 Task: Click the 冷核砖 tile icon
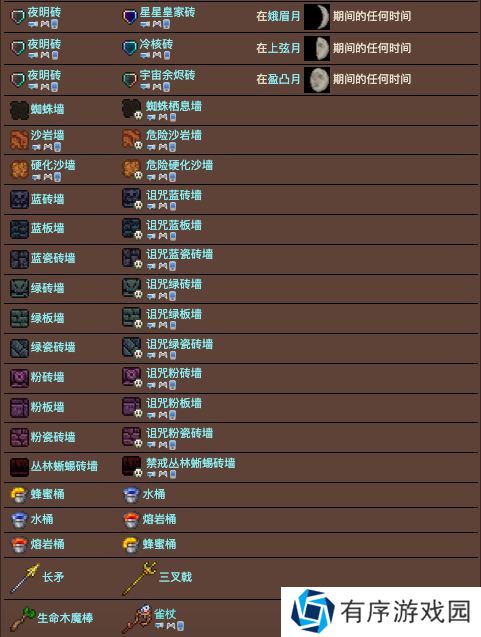130,48
